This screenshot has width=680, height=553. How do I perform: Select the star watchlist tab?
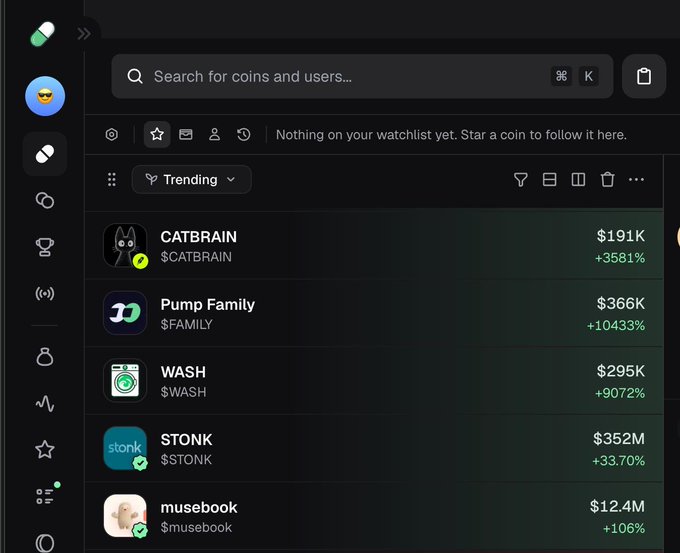(157, 134)
